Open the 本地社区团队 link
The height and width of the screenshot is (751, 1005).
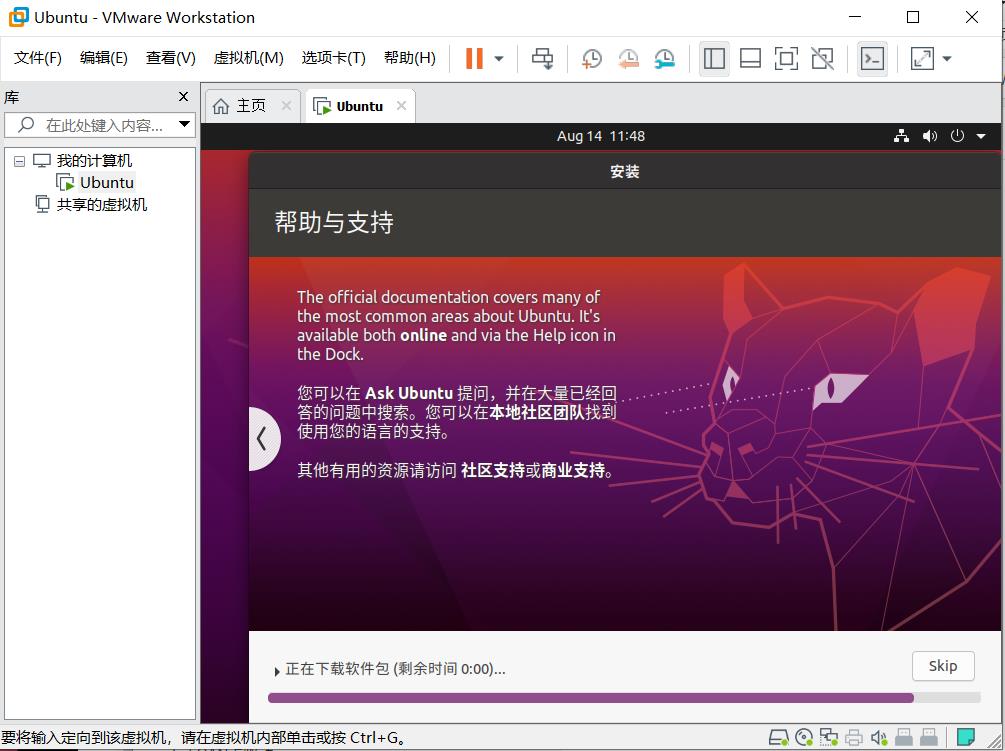[537, 412]
